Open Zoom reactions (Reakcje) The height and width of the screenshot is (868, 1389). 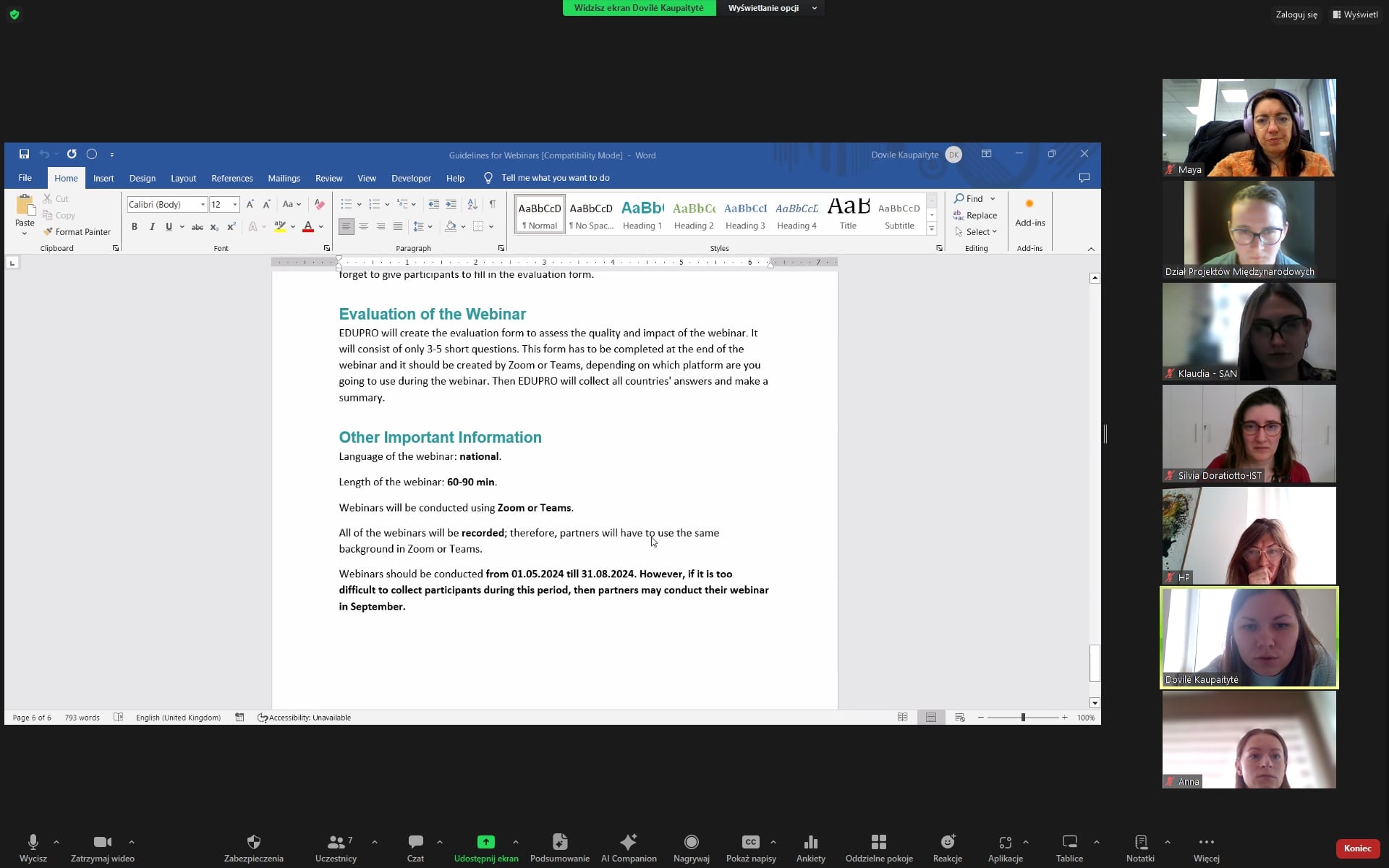click(x=948, y=848)
